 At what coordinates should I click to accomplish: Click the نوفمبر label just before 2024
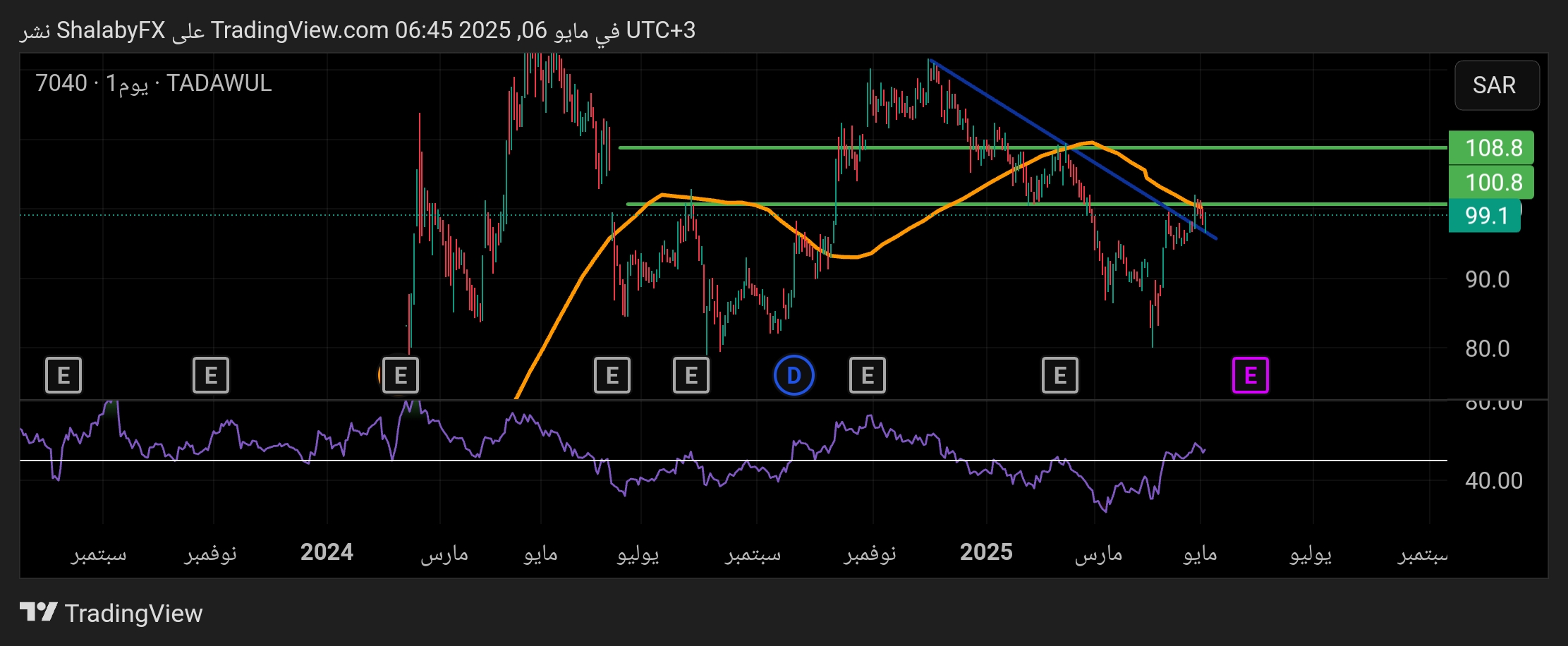pyautogui.click(x=211, y=554)
